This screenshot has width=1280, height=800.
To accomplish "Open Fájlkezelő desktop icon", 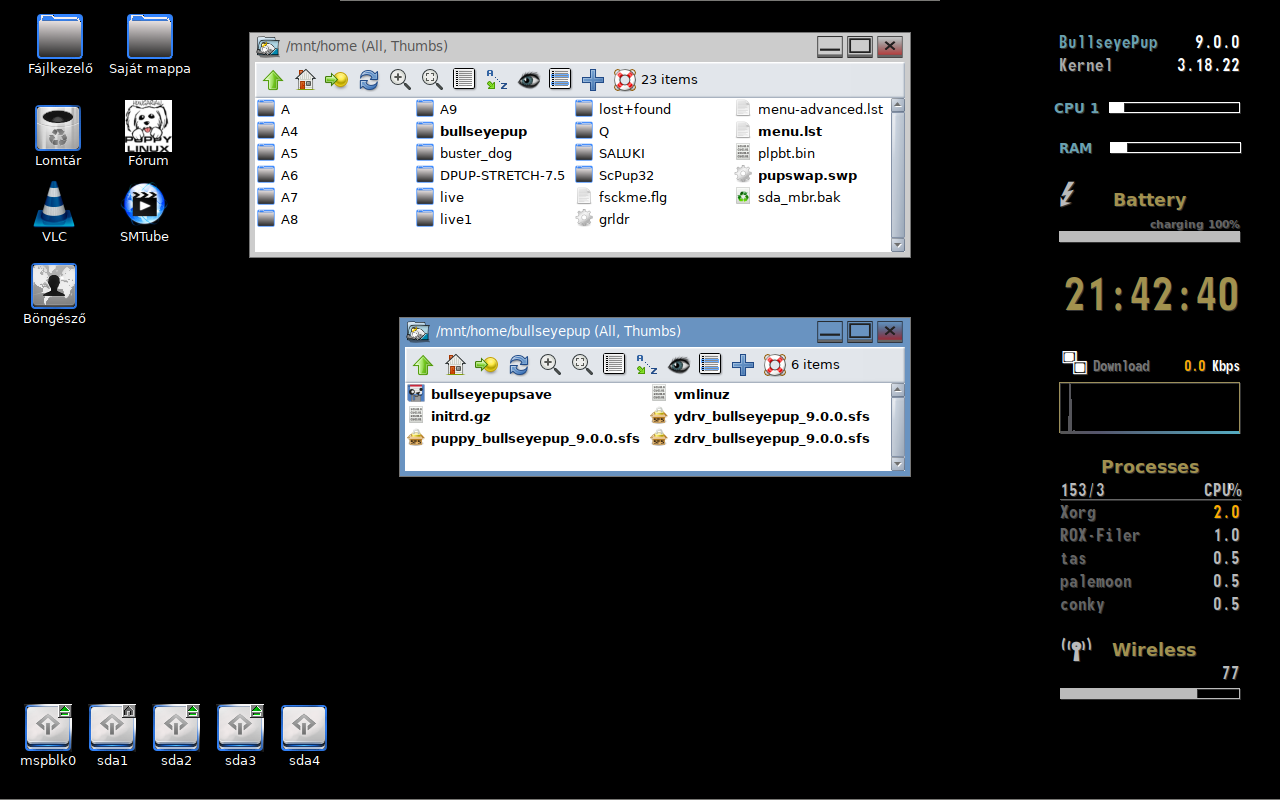I will coord(60,37).
